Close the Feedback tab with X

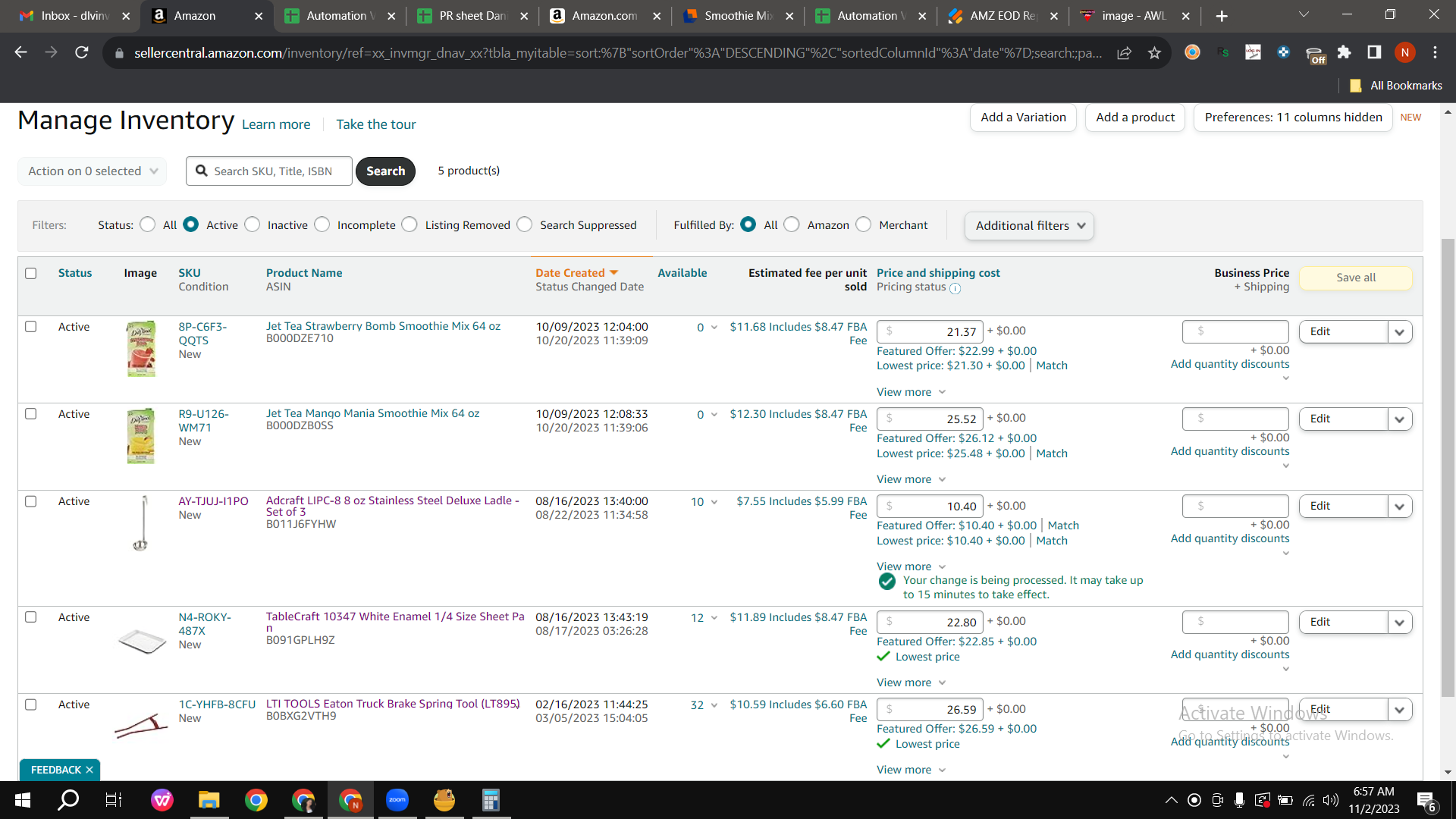89,770
